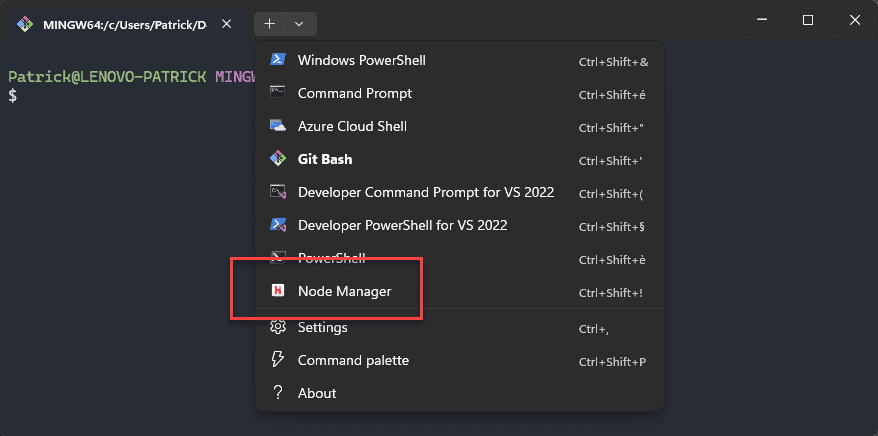
Task: Click the Ctrl+Shift+& shortcut text
Action: [614, 62]
